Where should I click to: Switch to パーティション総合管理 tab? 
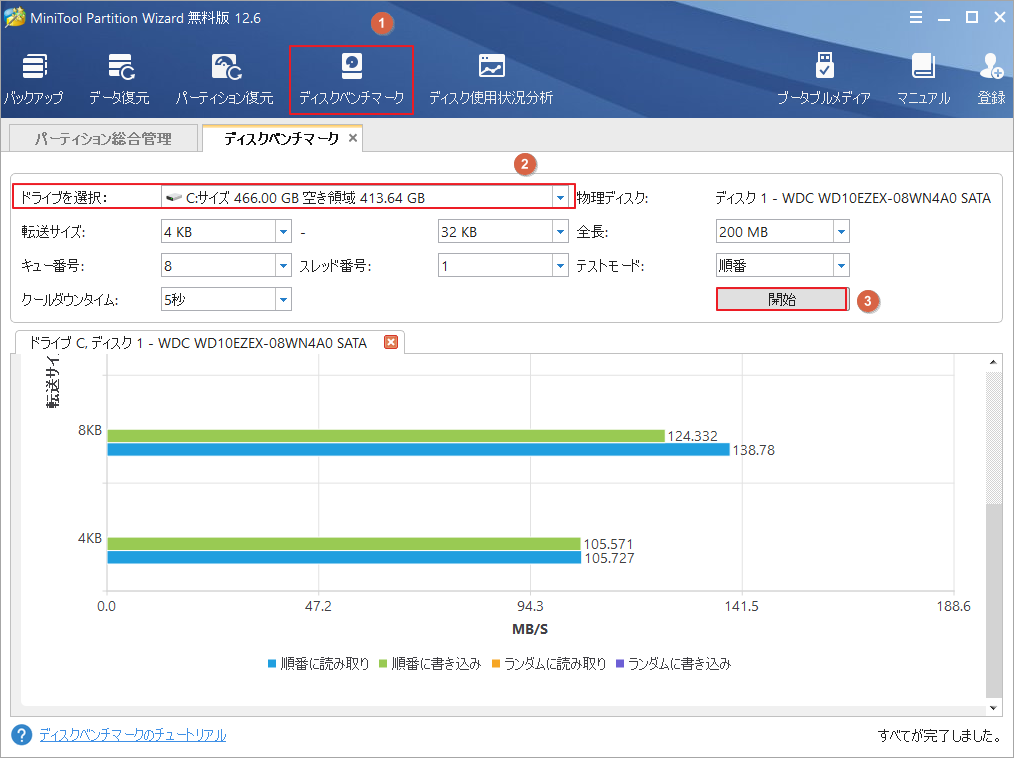[103, 138]
